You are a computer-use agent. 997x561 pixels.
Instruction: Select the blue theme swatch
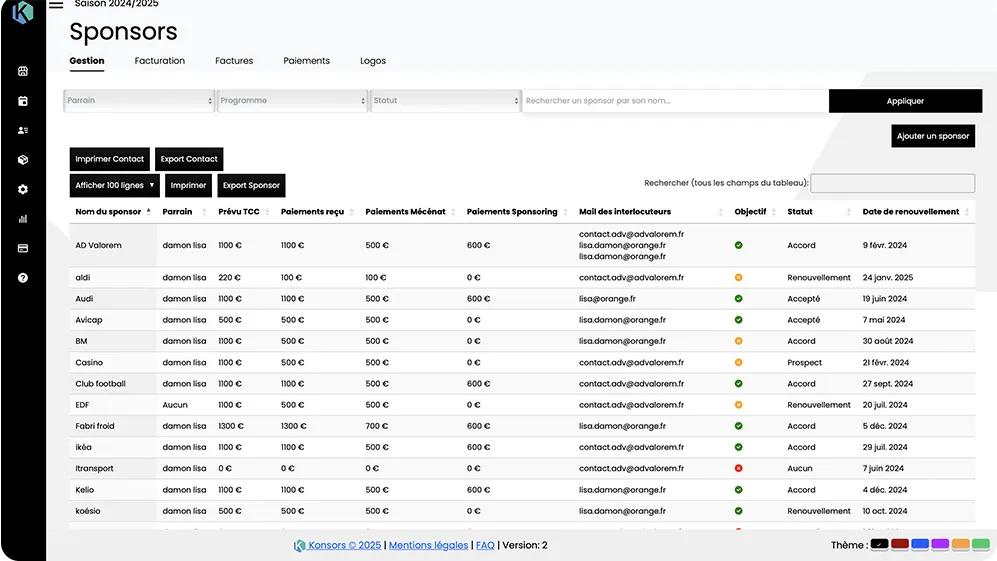coord(920,544)
